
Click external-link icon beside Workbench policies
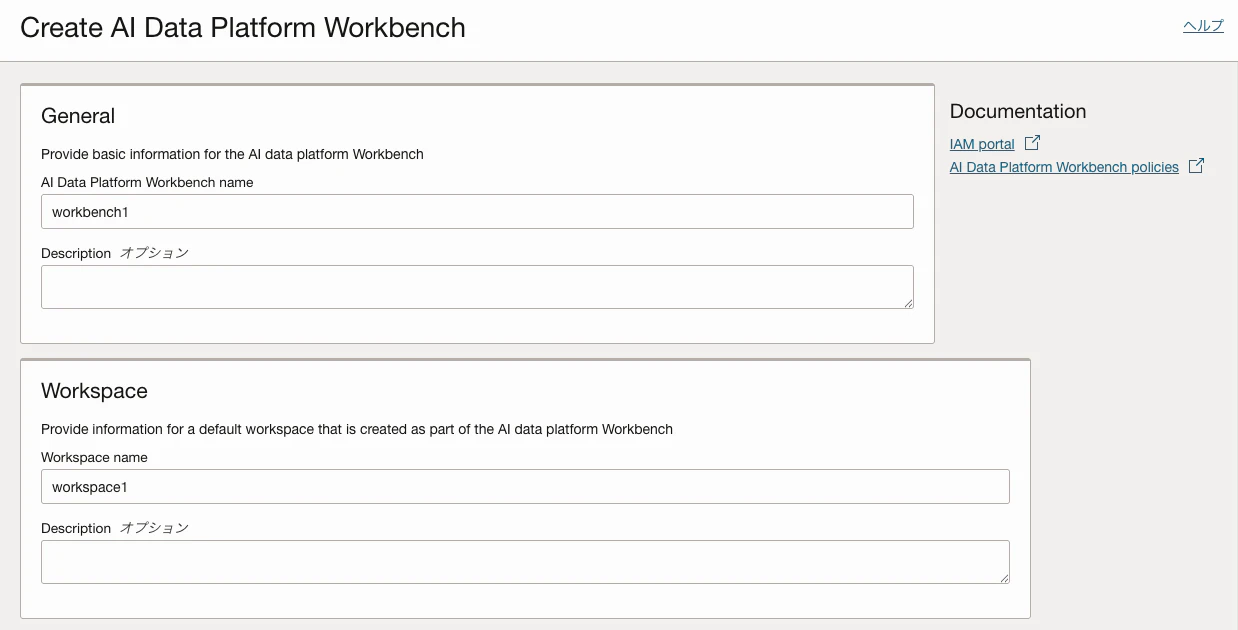click(x=1196, y=166)
